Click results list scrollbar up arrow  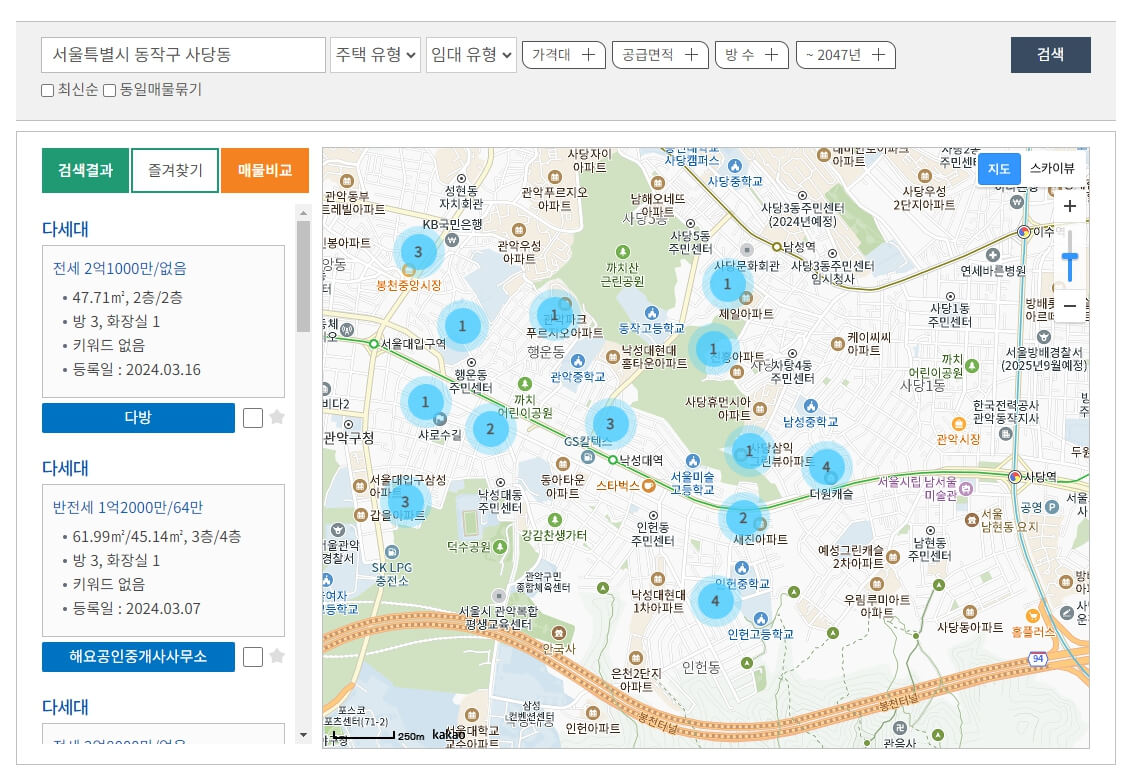(303, 213)
